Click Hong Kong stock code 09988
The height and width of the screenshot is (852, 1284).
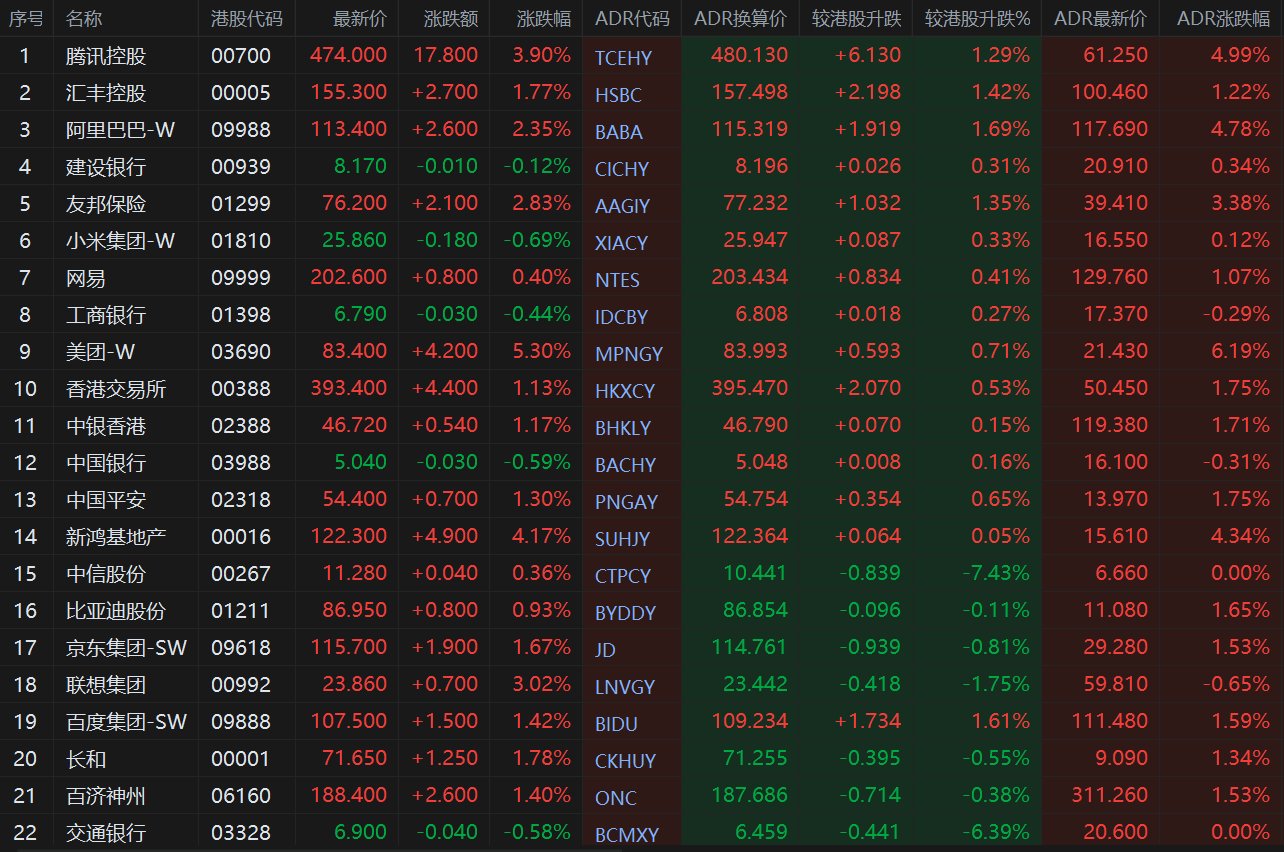coord(241,130)
